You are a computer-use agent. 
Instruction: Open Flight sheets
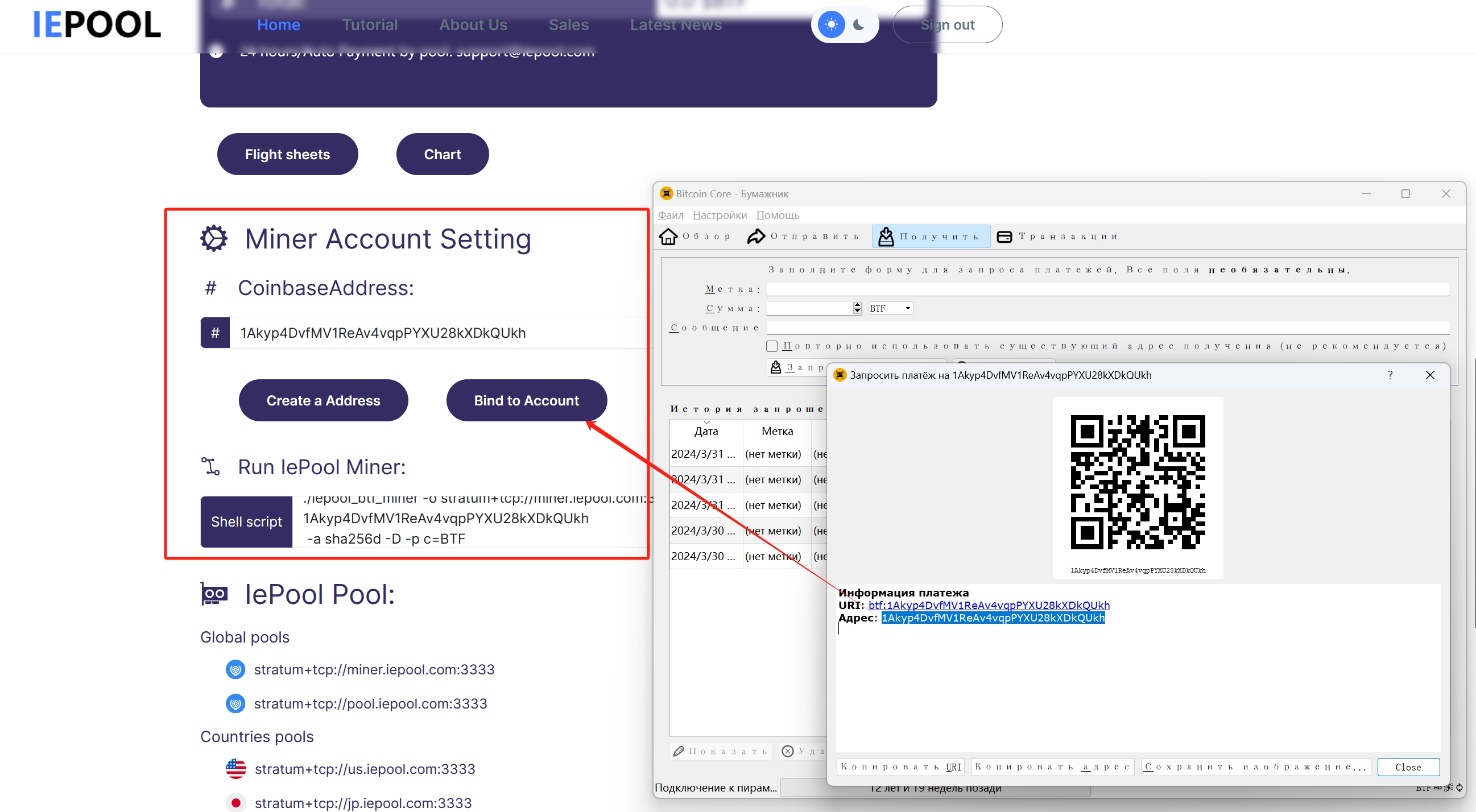(288, 154)
